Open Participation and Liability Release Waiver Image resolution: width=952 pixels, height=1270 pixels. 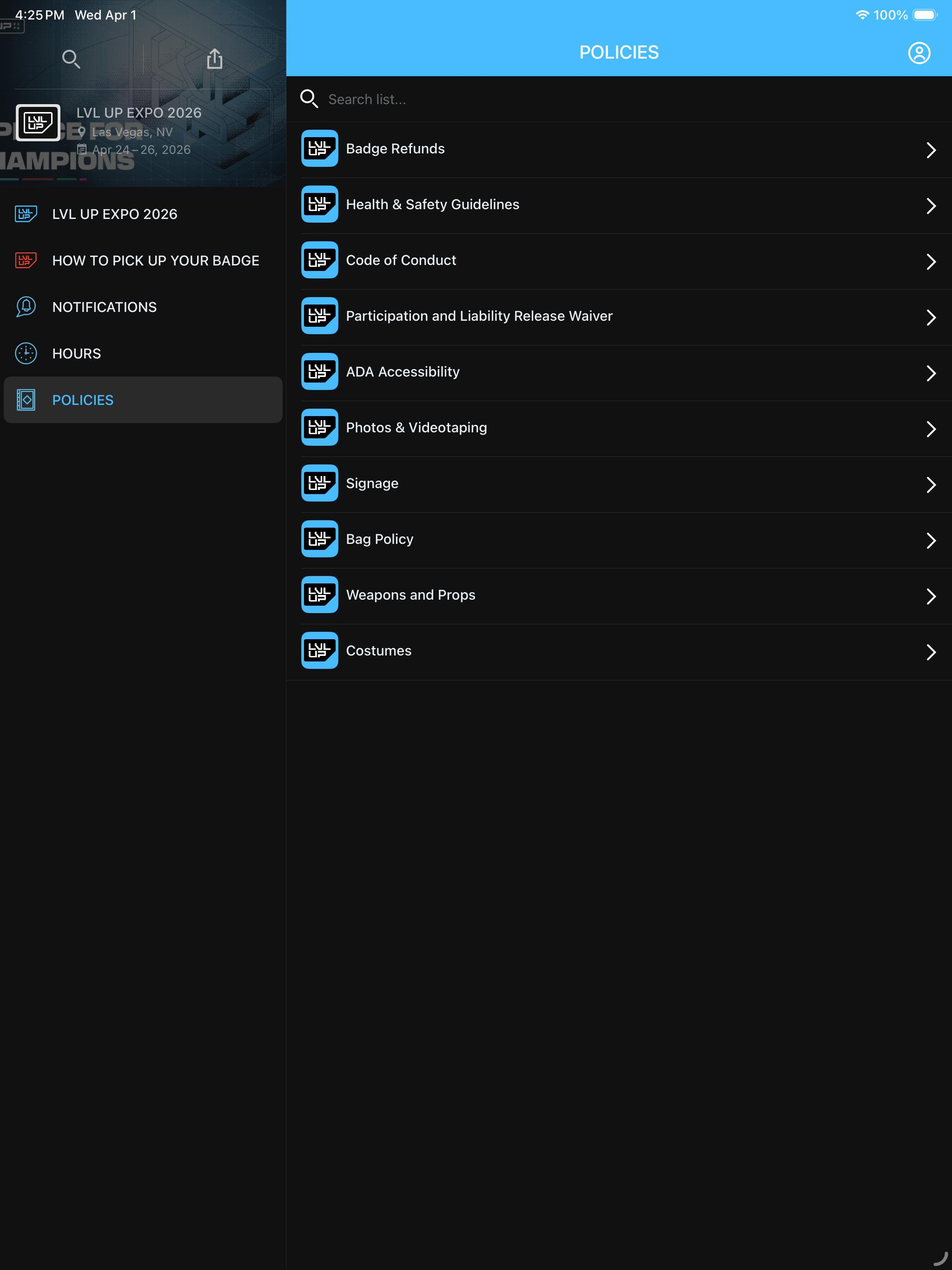pos(619,317)
